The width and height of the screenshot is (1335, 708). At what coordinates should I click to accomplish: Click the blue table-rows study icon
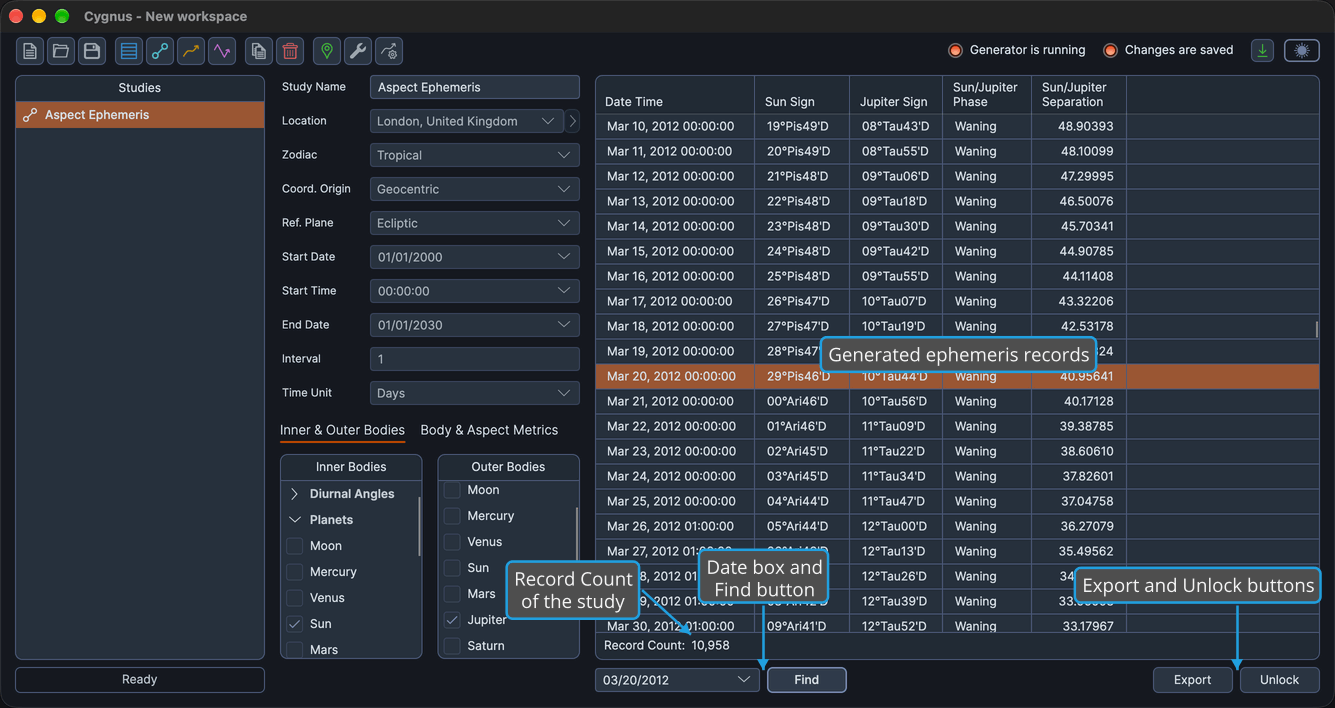(x=129, y=51)
